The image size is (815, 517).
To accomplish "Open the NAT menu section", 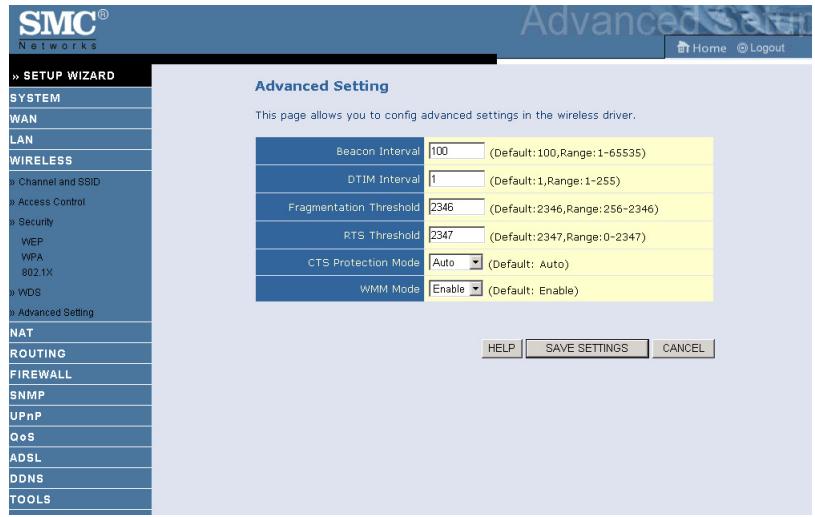I will (80, 333).
